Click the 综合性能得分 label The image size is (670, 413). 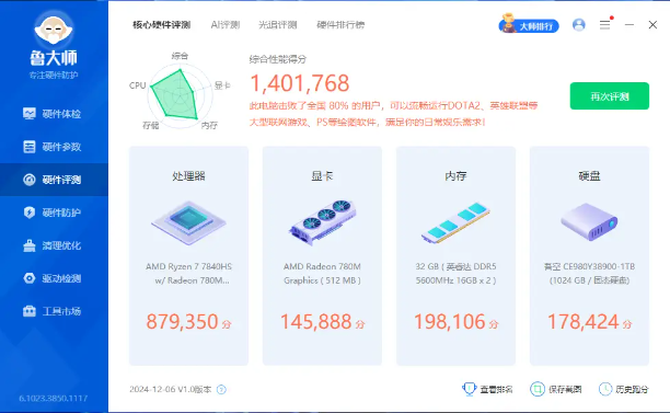(x=278, y=59)
